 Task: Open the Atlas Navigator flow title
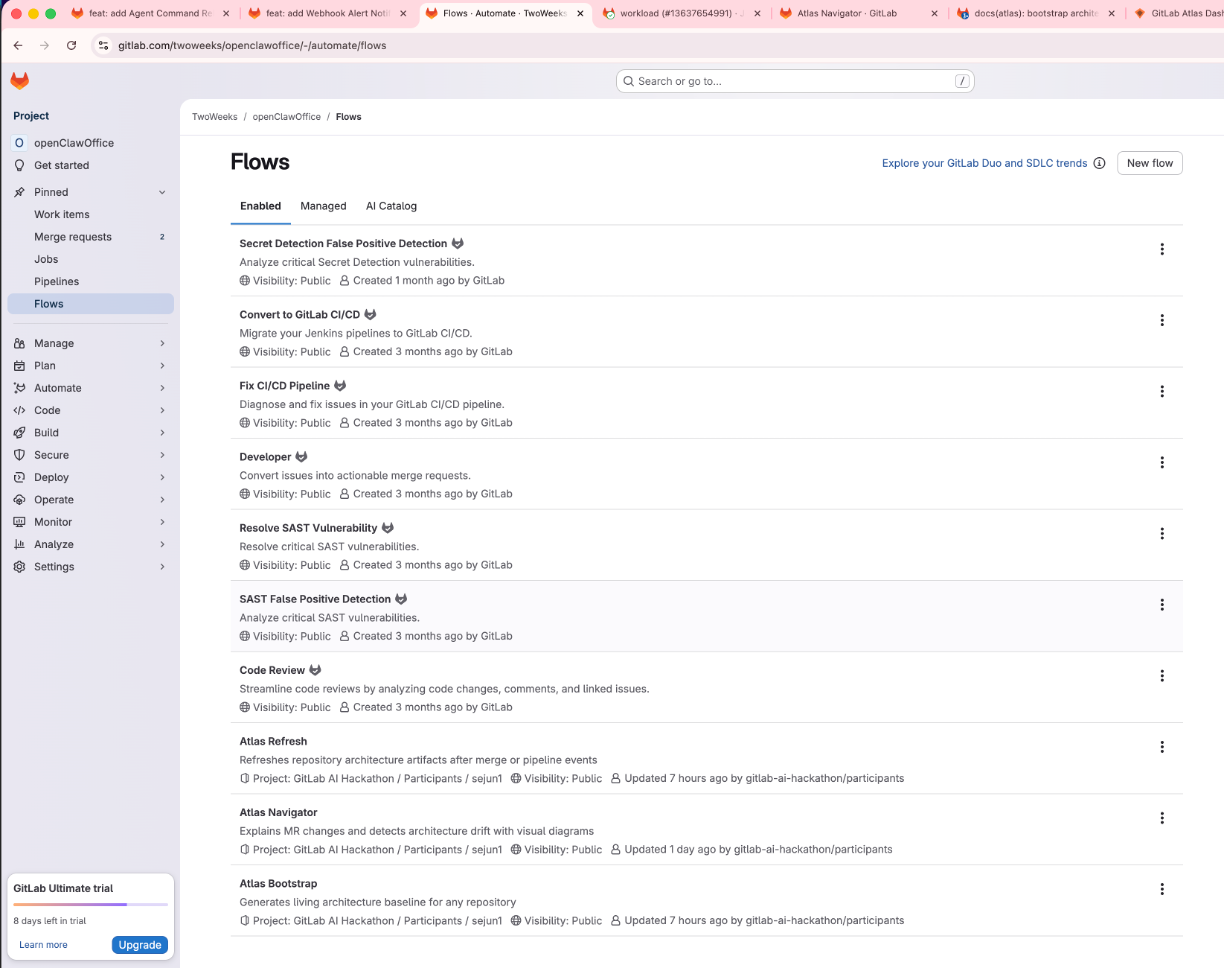pyautogui.click(x=278, y=813)
